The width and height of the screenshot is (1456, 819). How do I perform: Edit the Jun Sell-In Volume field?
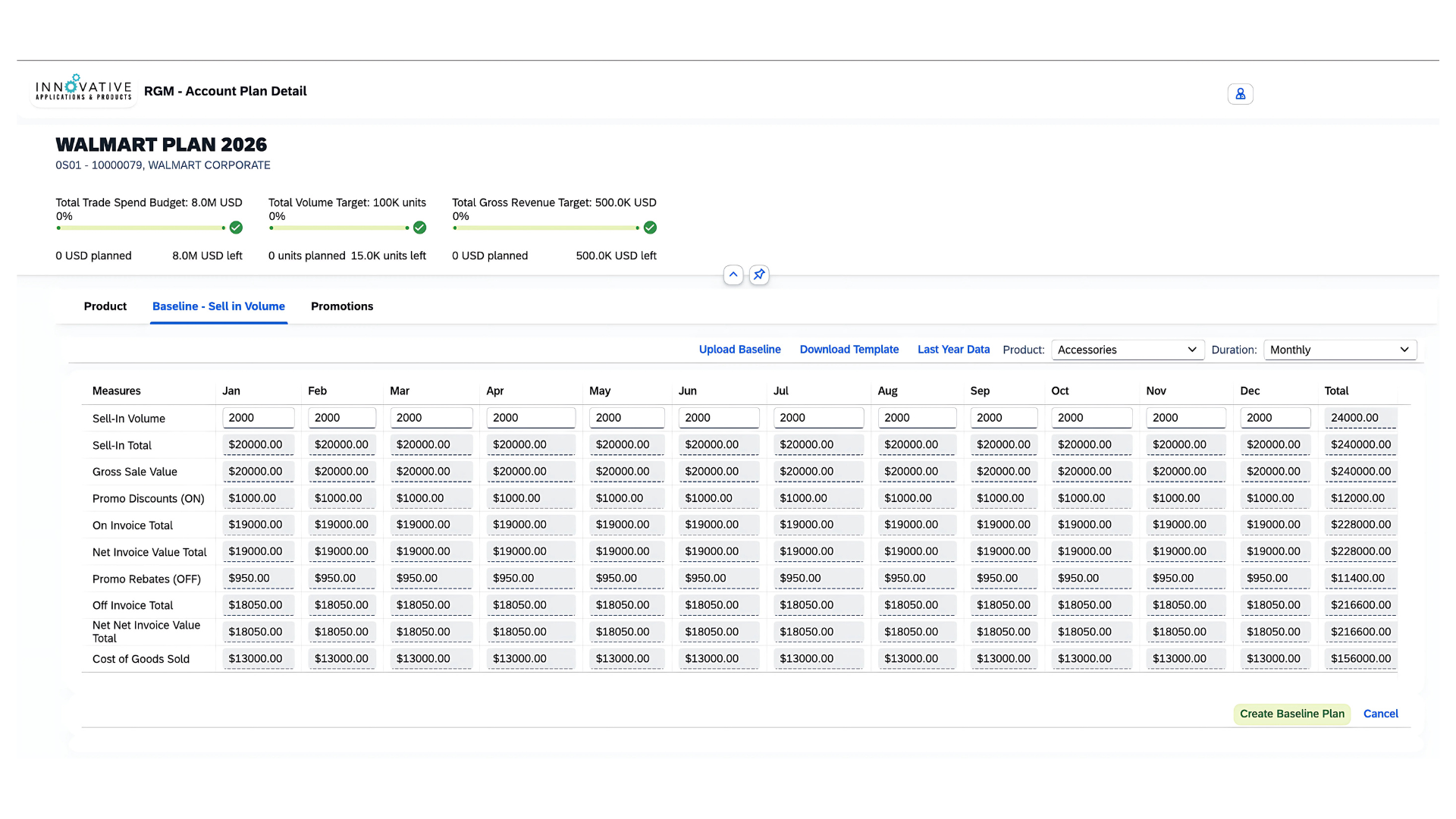tap(719, 418)
